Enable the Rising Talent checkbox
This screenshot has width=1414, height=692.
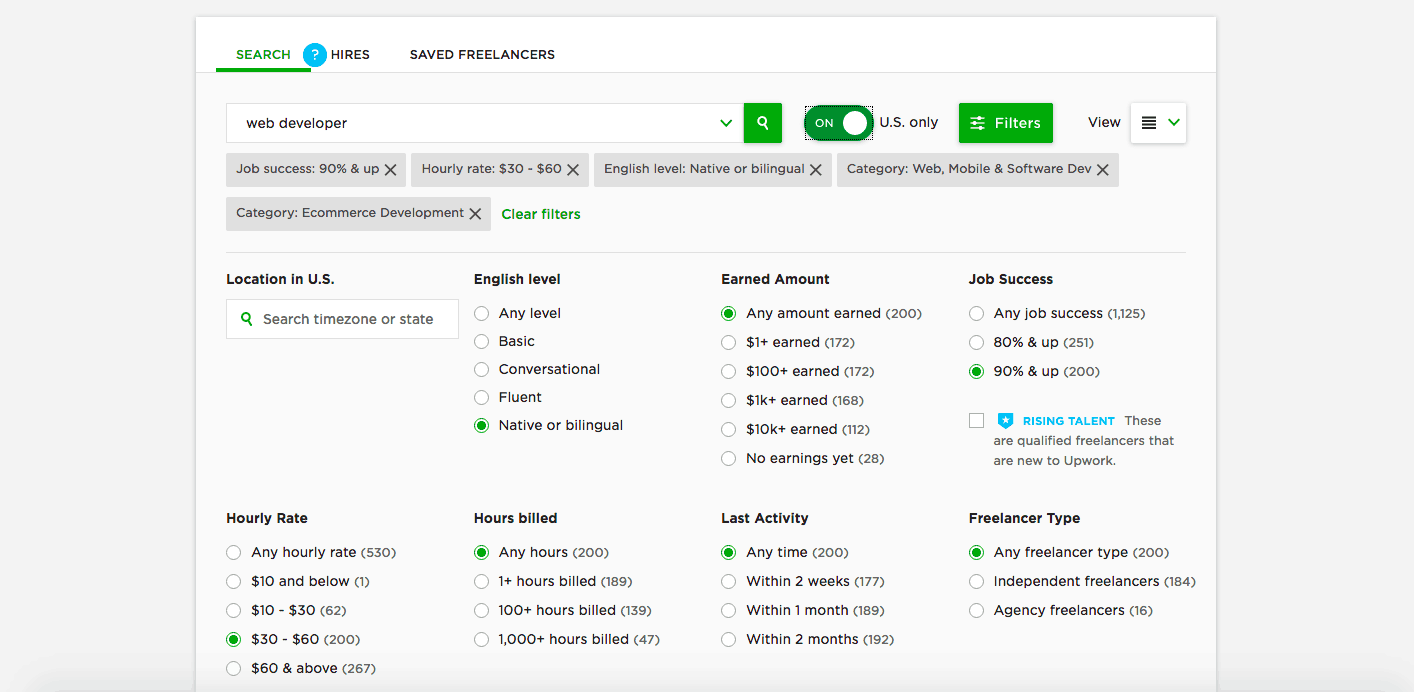pyautogui.click(x=977, y=421)
